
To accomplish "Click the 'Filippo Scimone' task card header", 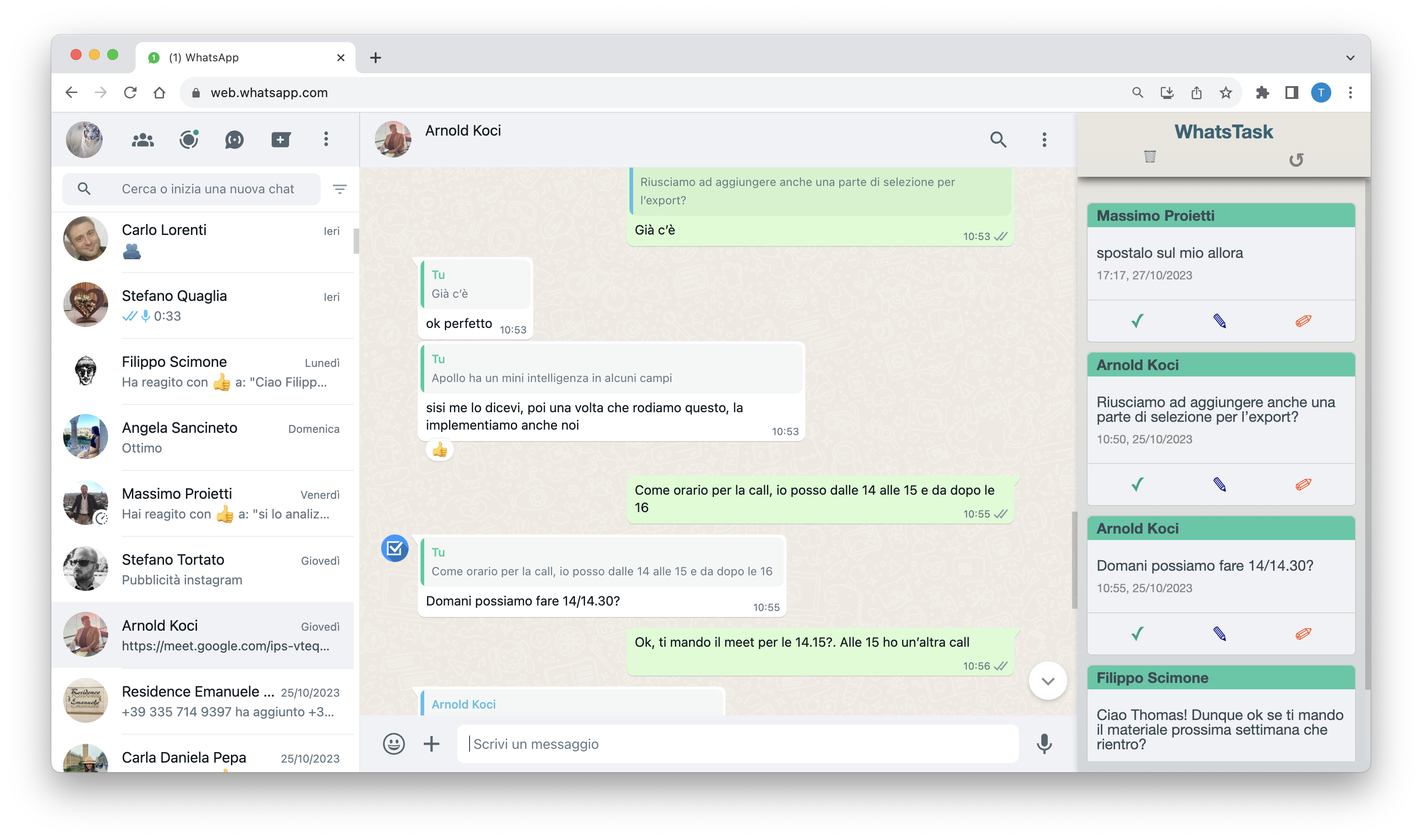I will point(1220,677).
